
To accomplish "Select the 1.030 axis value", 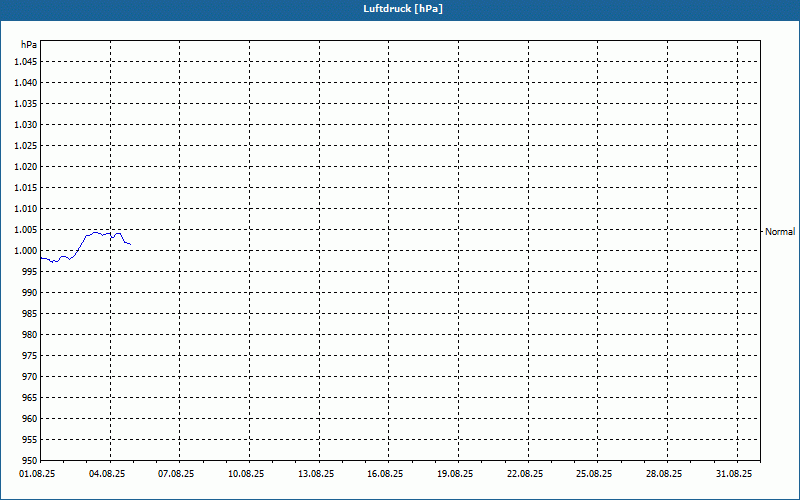I will 26,124.
